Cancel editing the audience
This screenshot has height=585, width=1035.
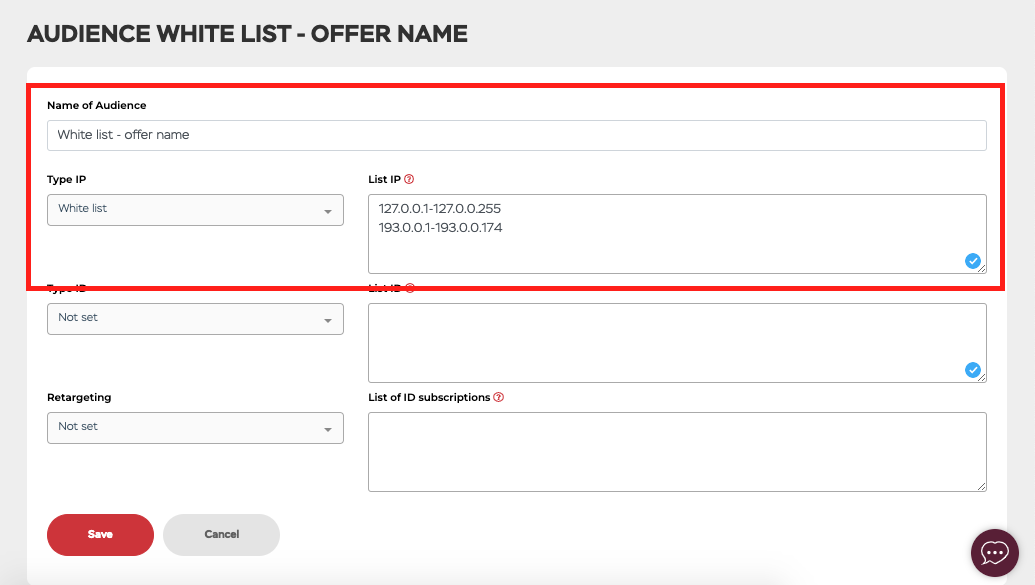click(x=221, y=535)
